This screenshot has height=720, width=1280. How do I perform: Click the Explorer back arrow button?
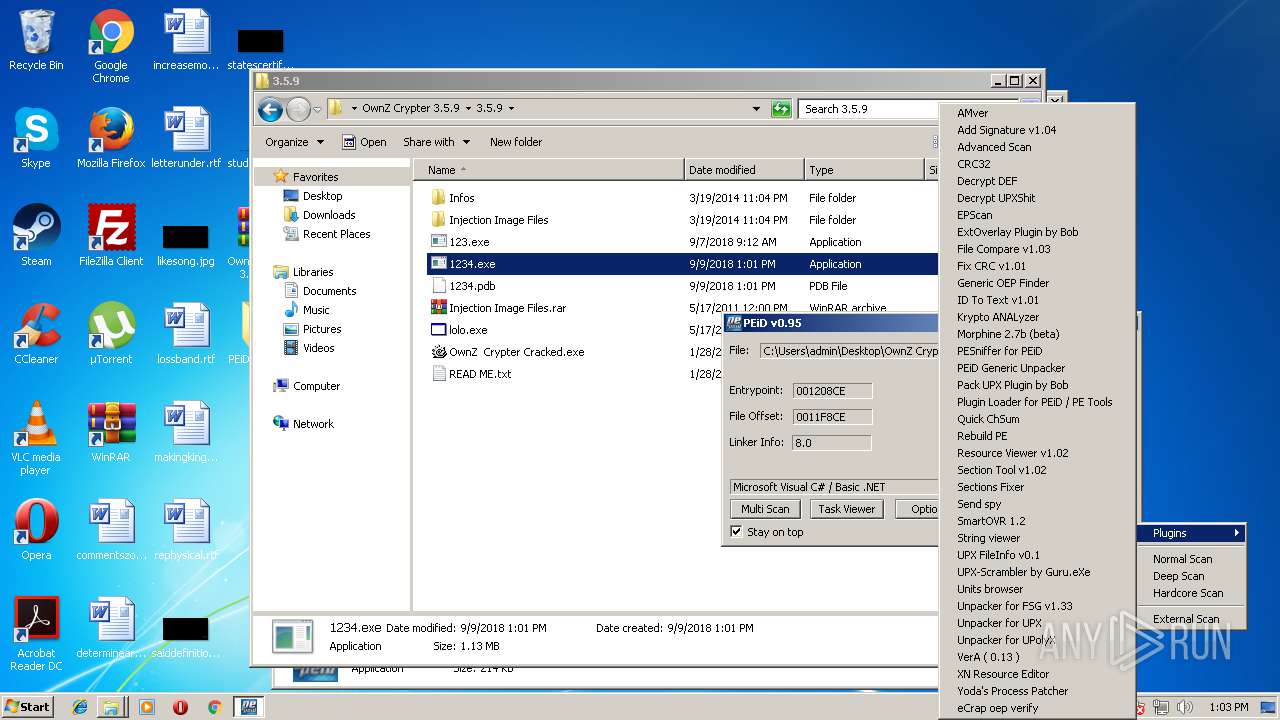[x=270, y=109]
